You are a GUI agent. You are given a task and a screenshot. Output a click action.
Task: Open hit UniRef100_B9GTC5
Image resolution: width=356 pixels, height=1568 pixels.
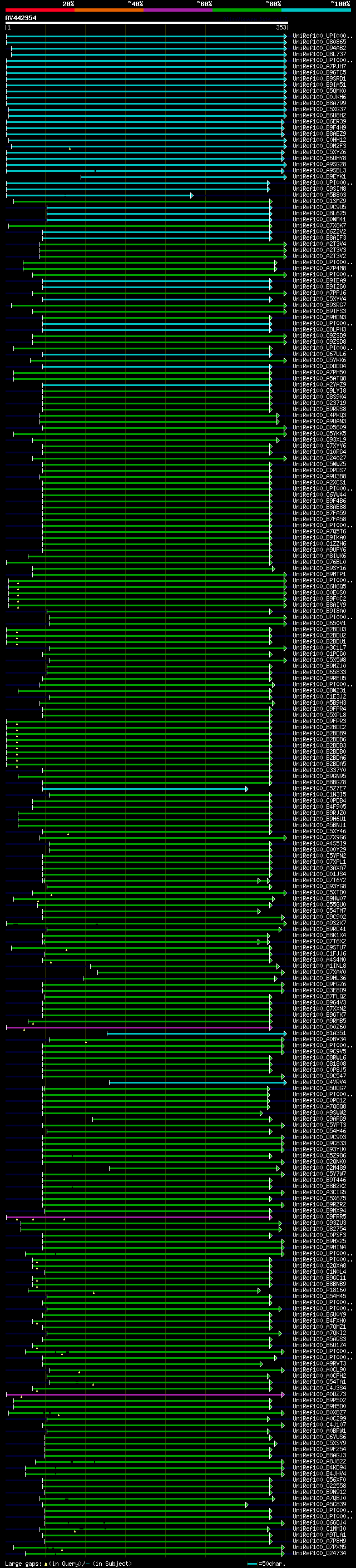[x=319, y=72]
